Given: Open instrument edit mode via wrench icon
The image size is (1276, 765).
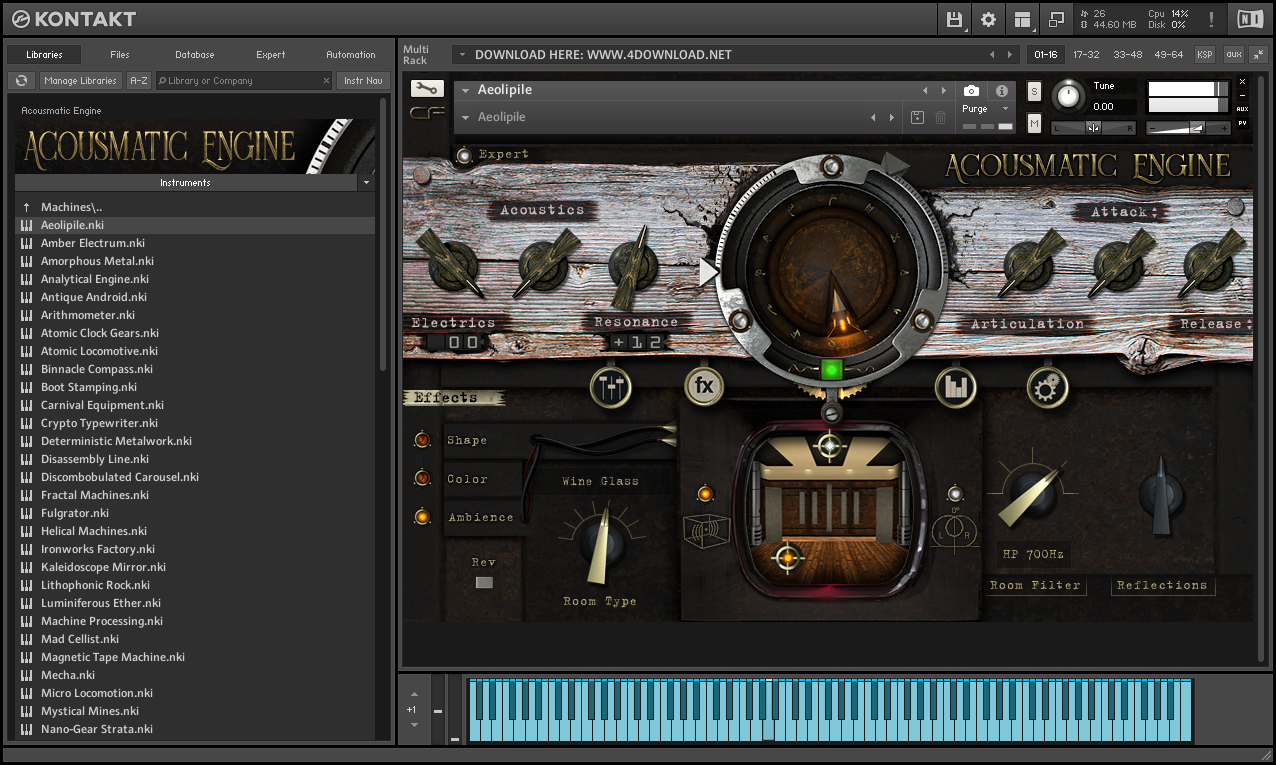Looking at the screenshot, I should click(427, 89).
